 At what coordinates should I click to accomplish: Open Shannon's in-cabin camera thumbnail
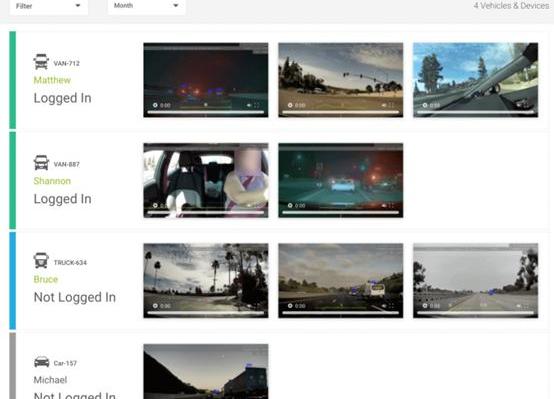click(206, 180)
